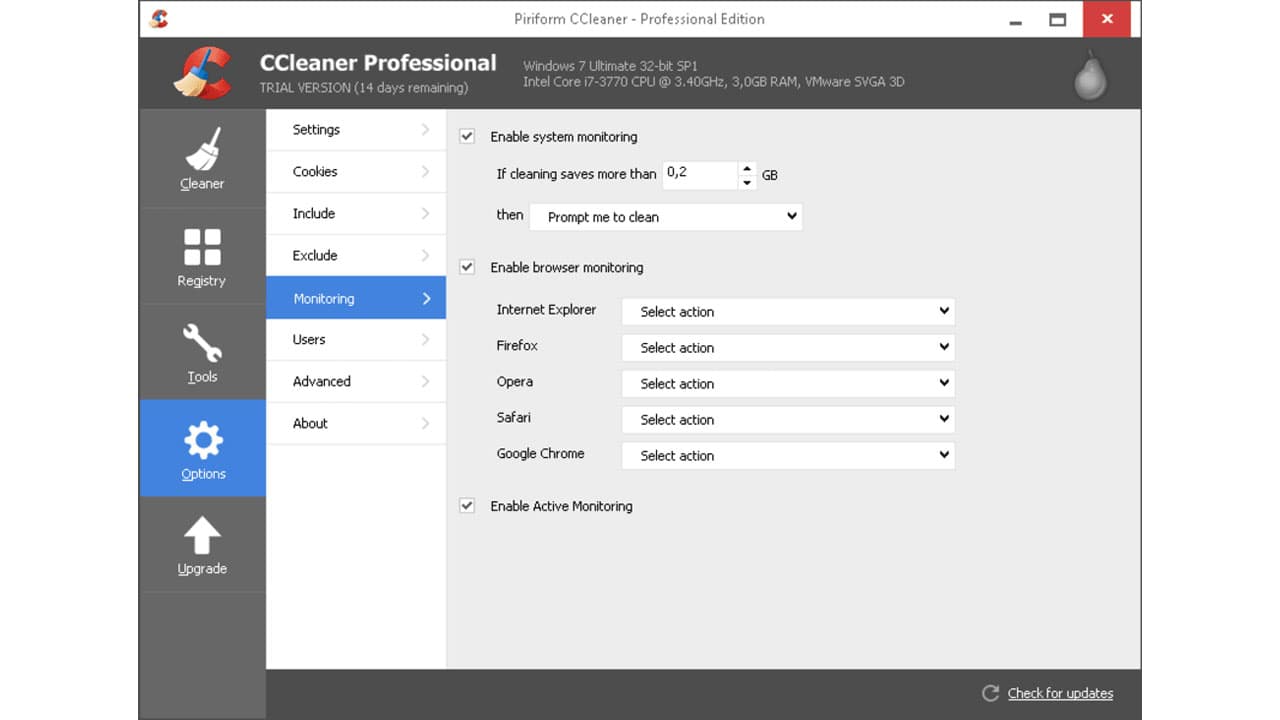Disable Enable system monitoring

(466, 136)
